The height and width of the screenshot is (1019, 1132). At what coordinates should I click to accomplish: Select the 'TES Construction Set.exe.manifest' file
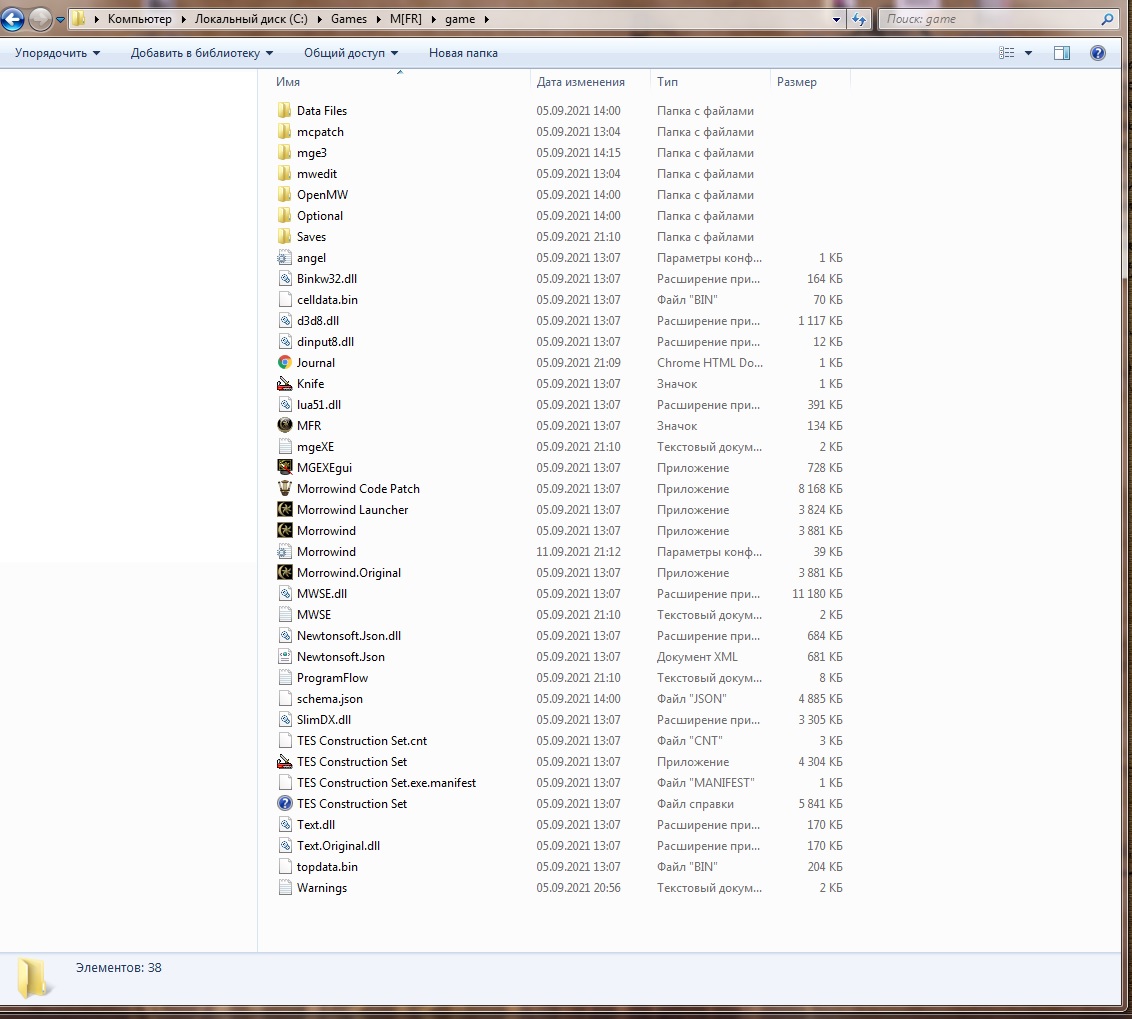pos(386,782)
